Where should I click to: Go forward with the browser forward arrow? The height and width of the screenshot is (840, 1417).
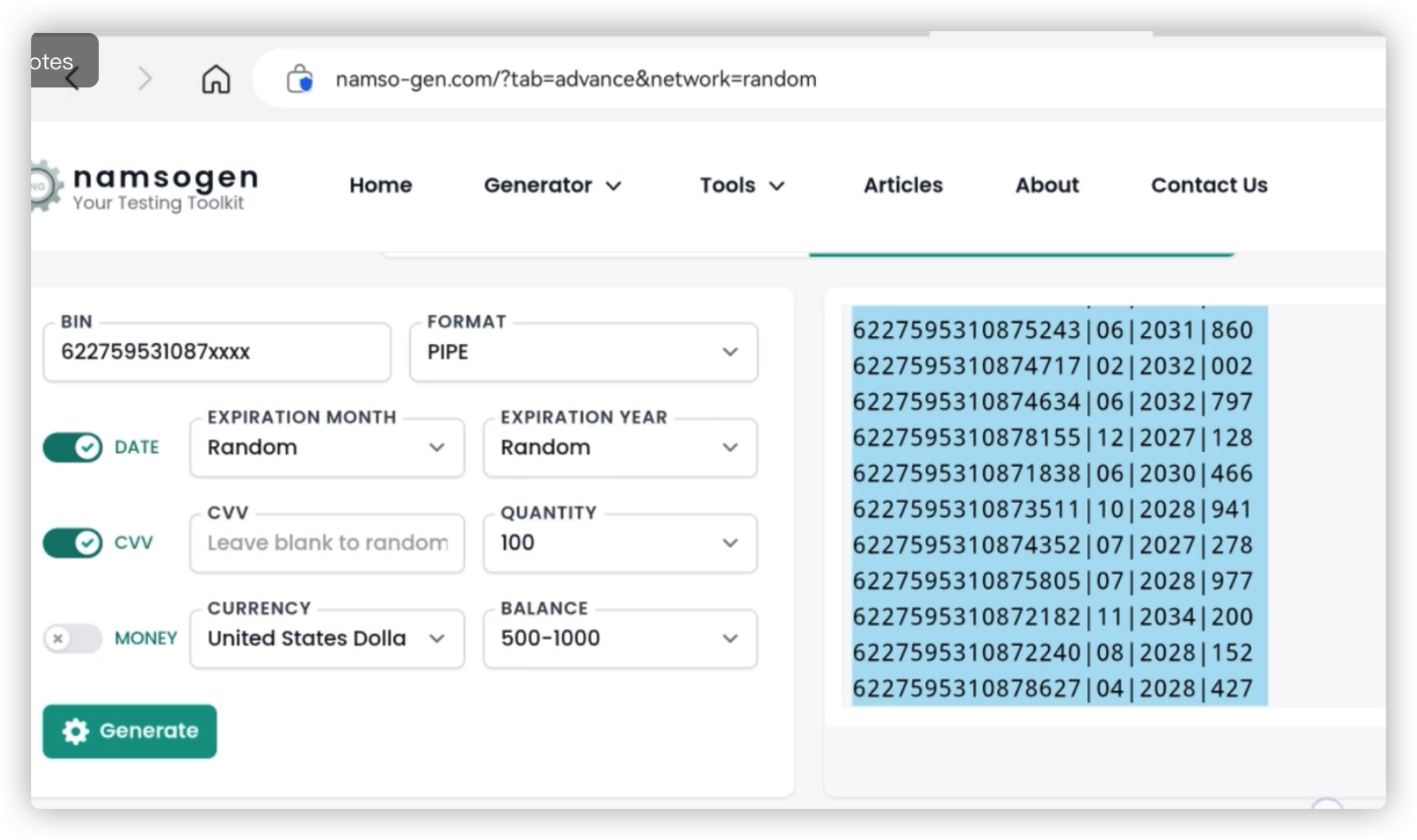coord(145,79)
